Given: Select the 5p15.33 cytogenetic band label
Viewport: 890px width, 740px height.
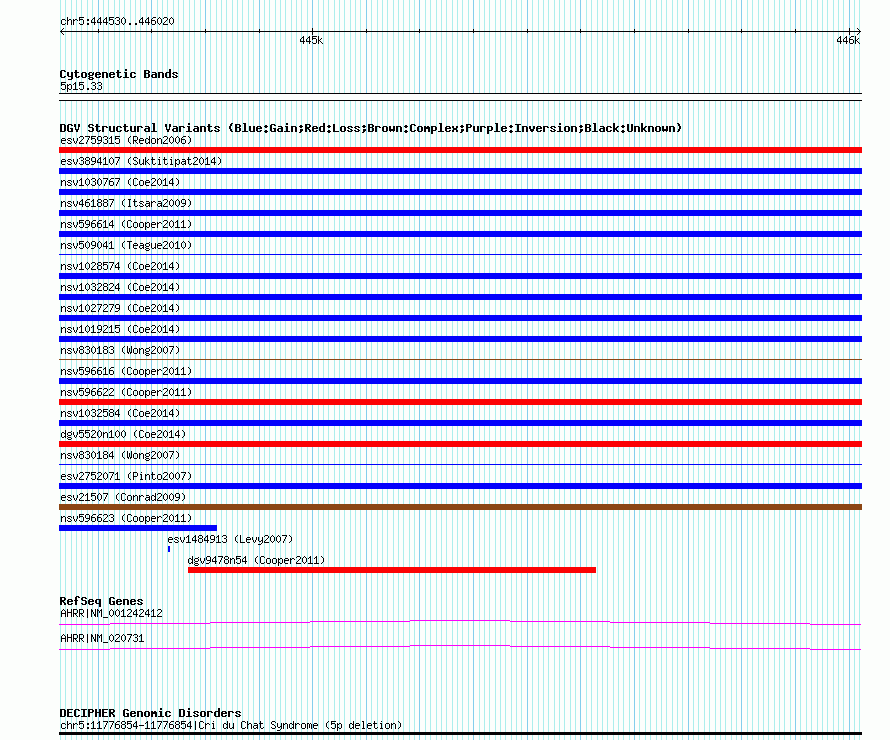Looking at the screenshot, I should pyautogui.click(x=81, y=86).
